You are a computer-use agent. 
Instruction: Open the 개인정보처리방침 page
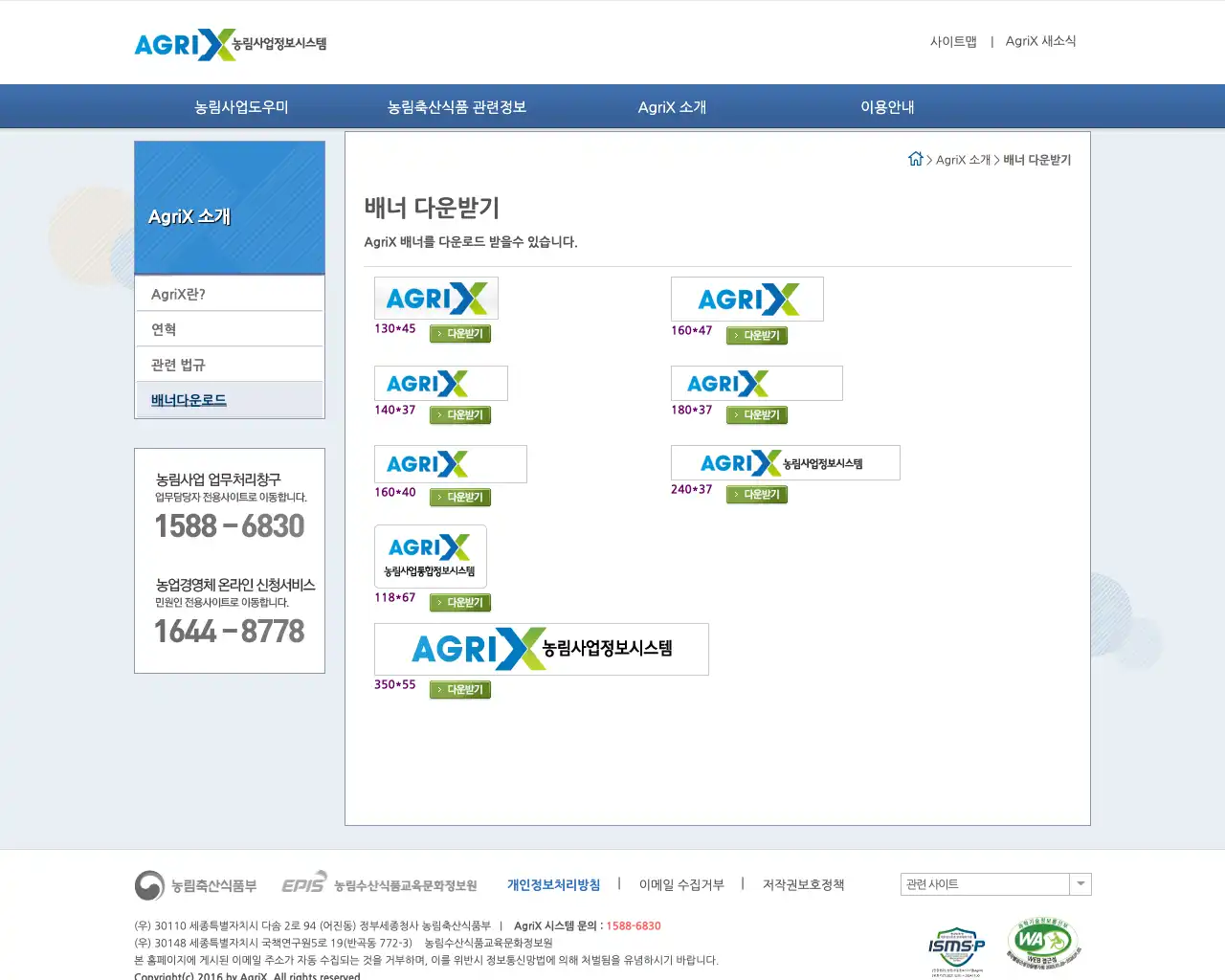click(x=553, y=884)
